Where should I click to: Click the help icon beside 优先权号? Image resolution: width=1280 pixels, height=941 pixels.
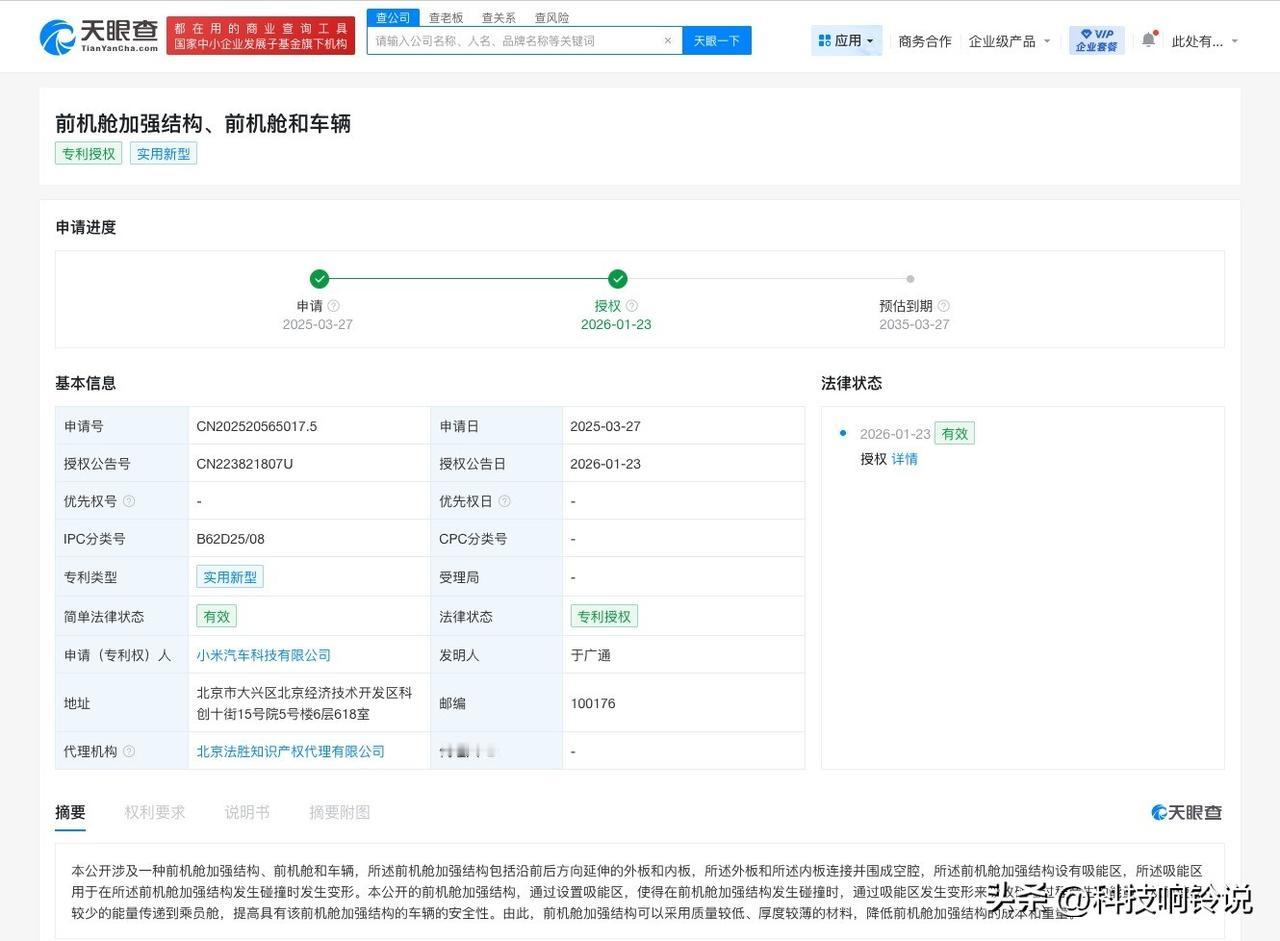click(x=130, y=501)
